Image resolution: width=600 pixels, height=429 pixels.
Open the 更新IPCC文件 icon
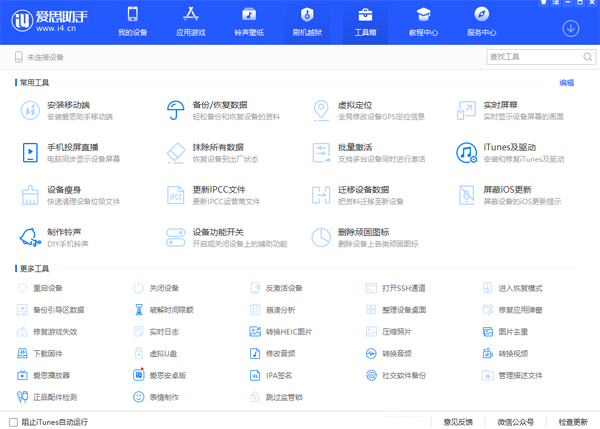coord(176,194)
